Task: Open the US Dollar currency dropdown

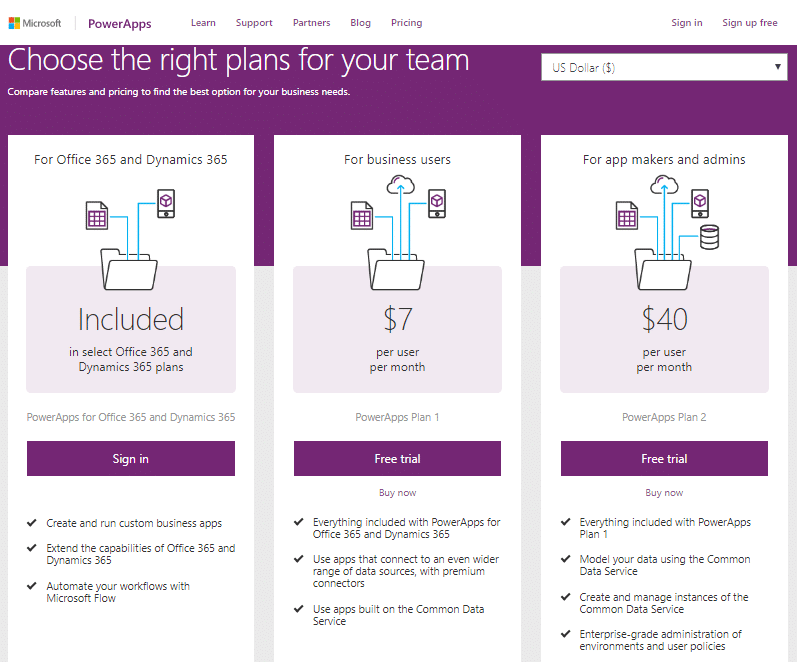Action: click(x=664, y=68)
